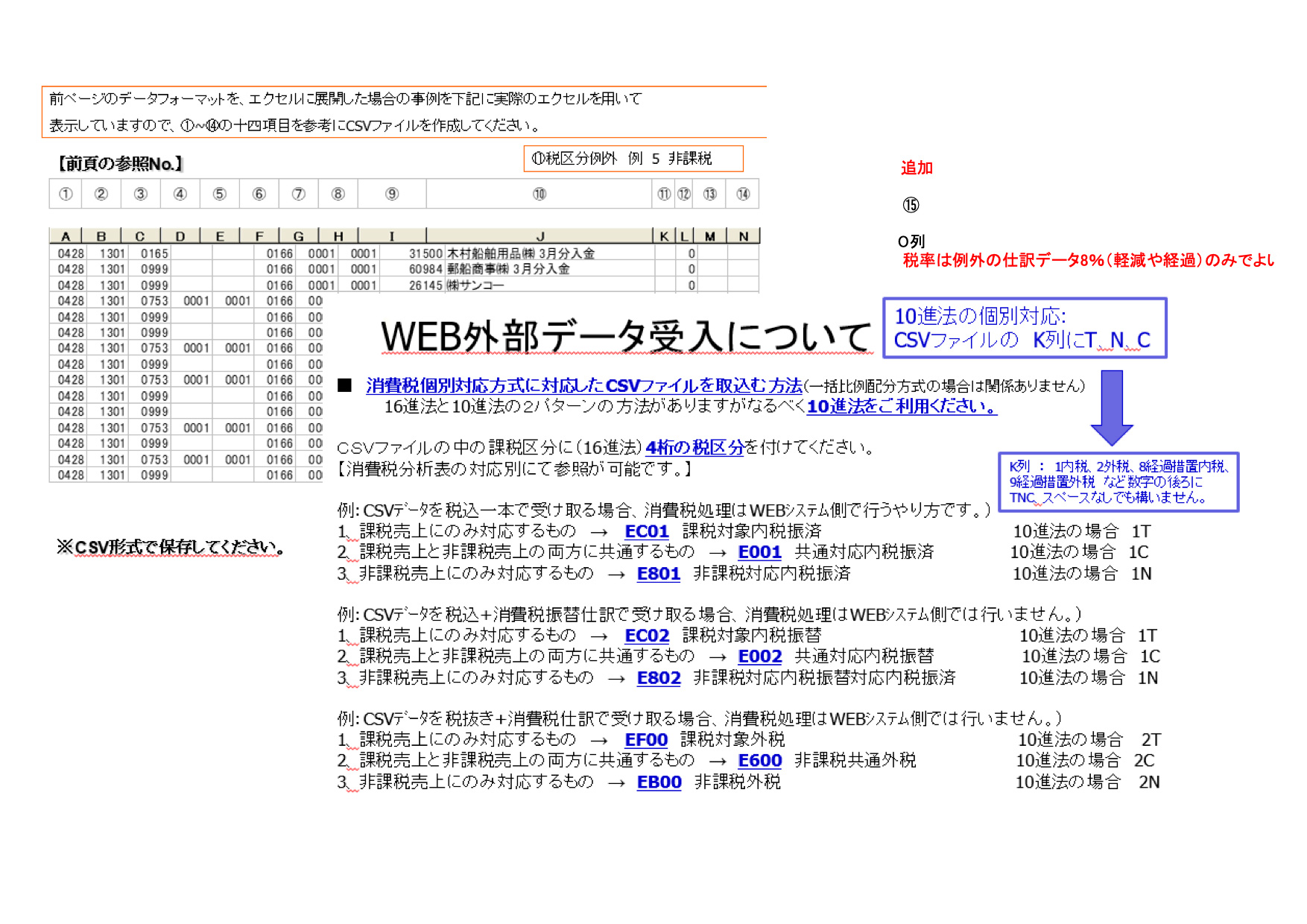Click the 前ページのデータフォーマットを intro text box
The width and height of the screenshot is (1307, 924).
click(x=404, y=112)
